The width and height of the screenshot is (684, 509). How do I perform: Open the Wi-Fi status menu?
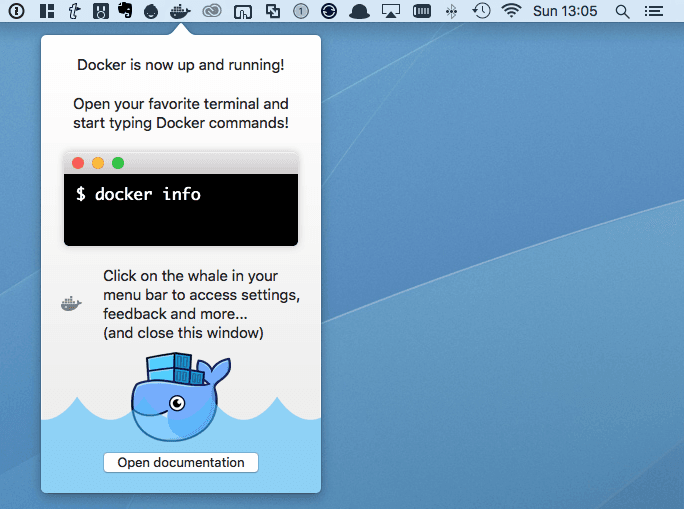click(511, 11)
